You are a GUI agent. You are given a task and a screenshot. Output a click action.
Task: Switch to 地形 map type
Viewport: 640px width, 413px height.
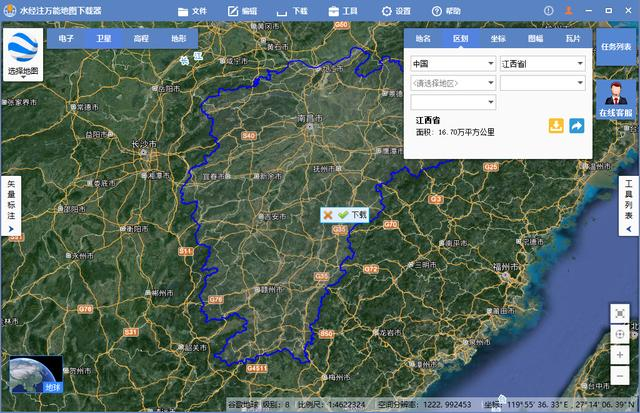(179, 39)
